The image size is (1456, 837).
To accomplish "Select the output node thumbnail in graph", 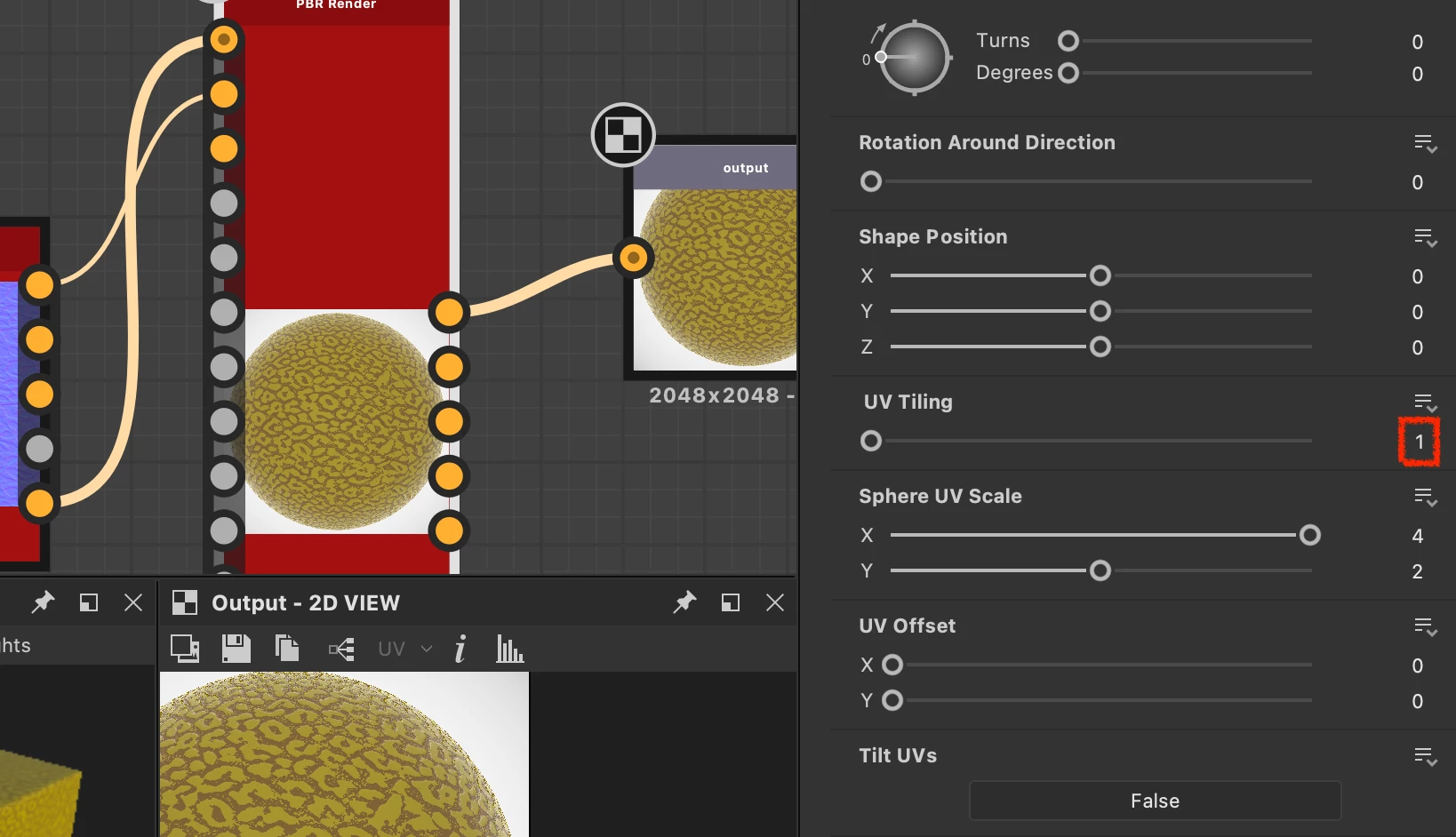I will 716,280.
